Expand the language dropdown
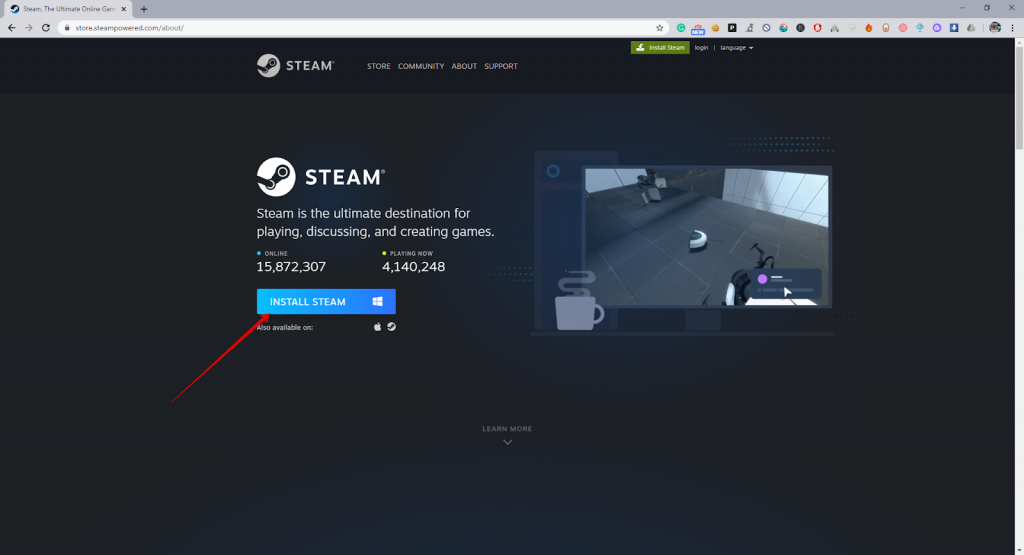1024x555 pixels. 737,48
